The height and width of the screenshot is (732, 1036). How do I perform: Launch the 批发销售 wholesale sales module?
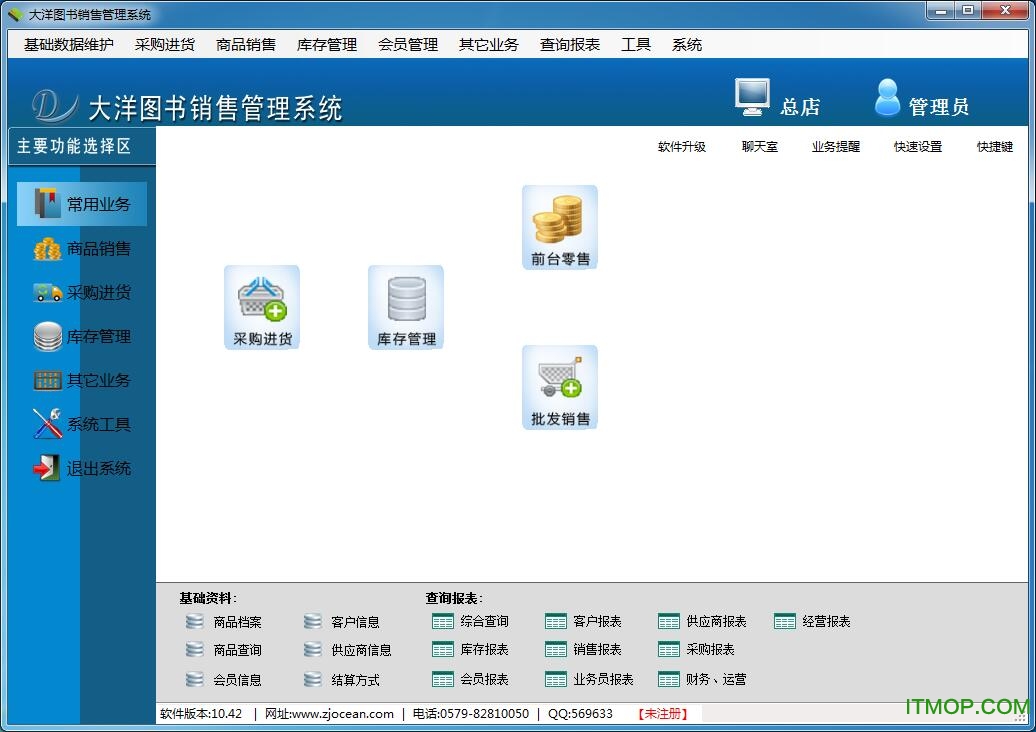click(x=559, y=387)
